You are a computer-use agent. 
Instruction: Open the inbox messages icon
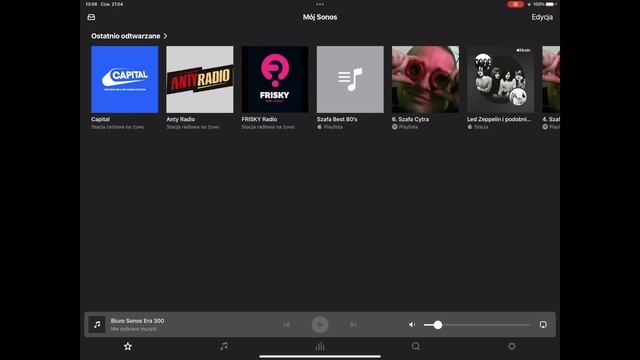(91, 17)
